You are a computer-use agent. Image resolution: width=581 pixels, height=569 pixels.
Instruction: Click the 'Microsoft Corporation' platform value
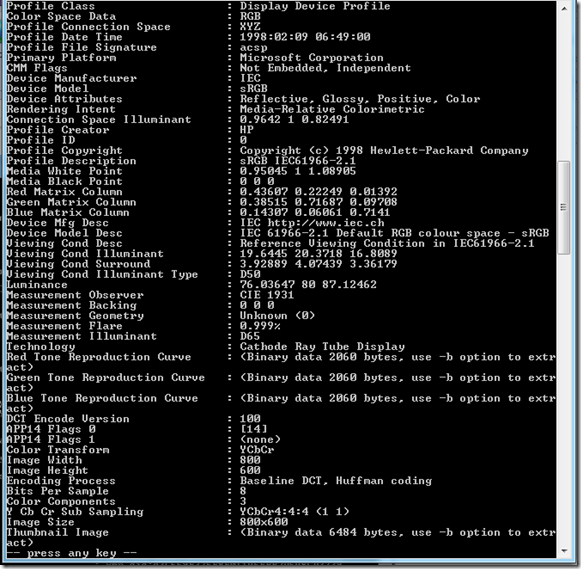(312, 57)
